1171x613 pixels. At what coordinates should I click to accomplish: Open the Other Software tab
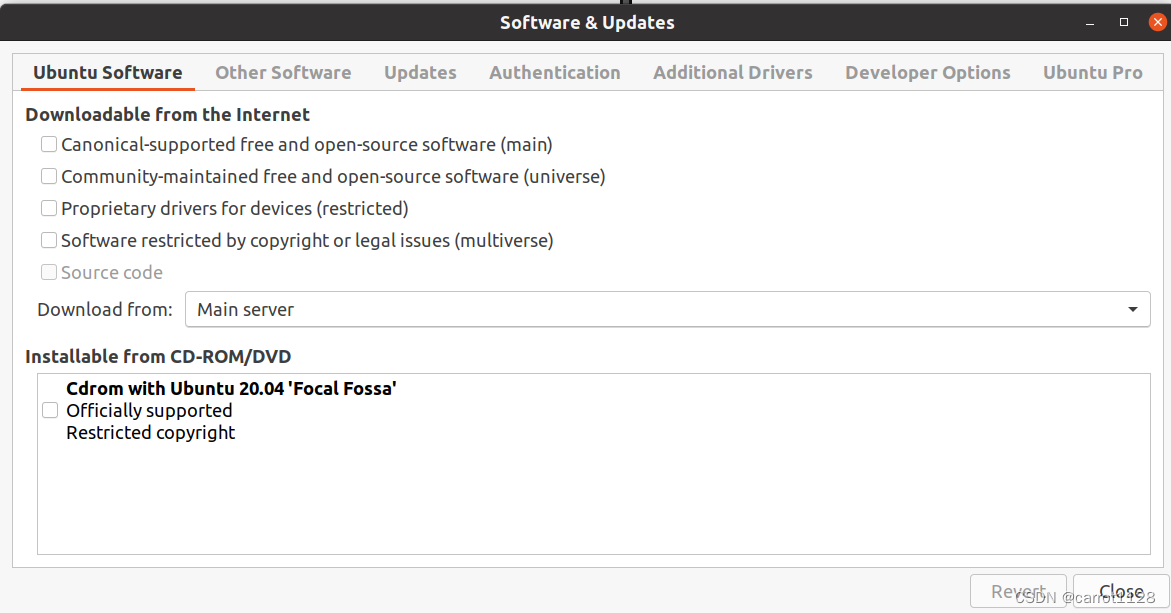(283, 72)
